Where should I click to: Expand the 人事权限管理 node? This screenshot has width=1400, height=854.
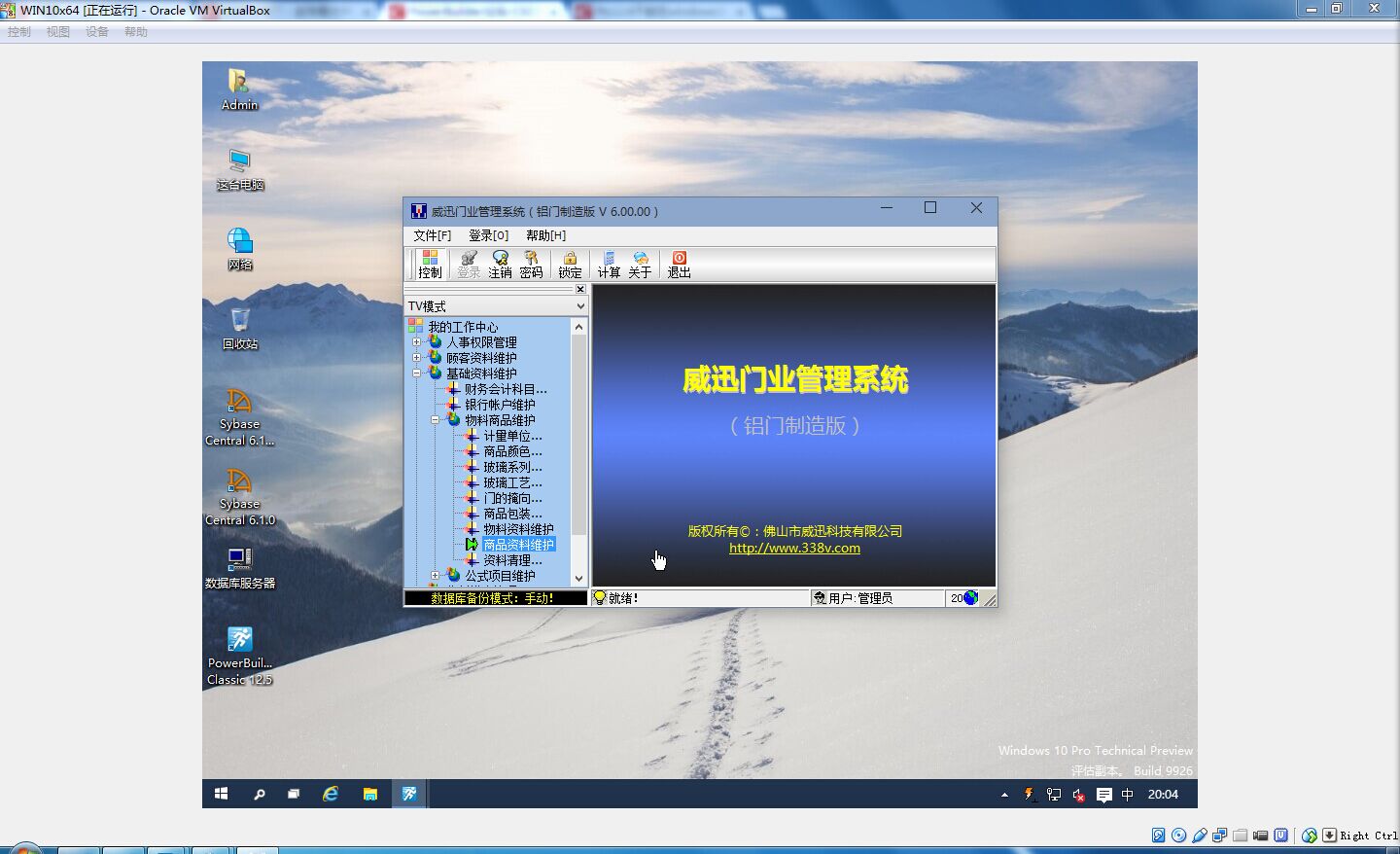416,342
